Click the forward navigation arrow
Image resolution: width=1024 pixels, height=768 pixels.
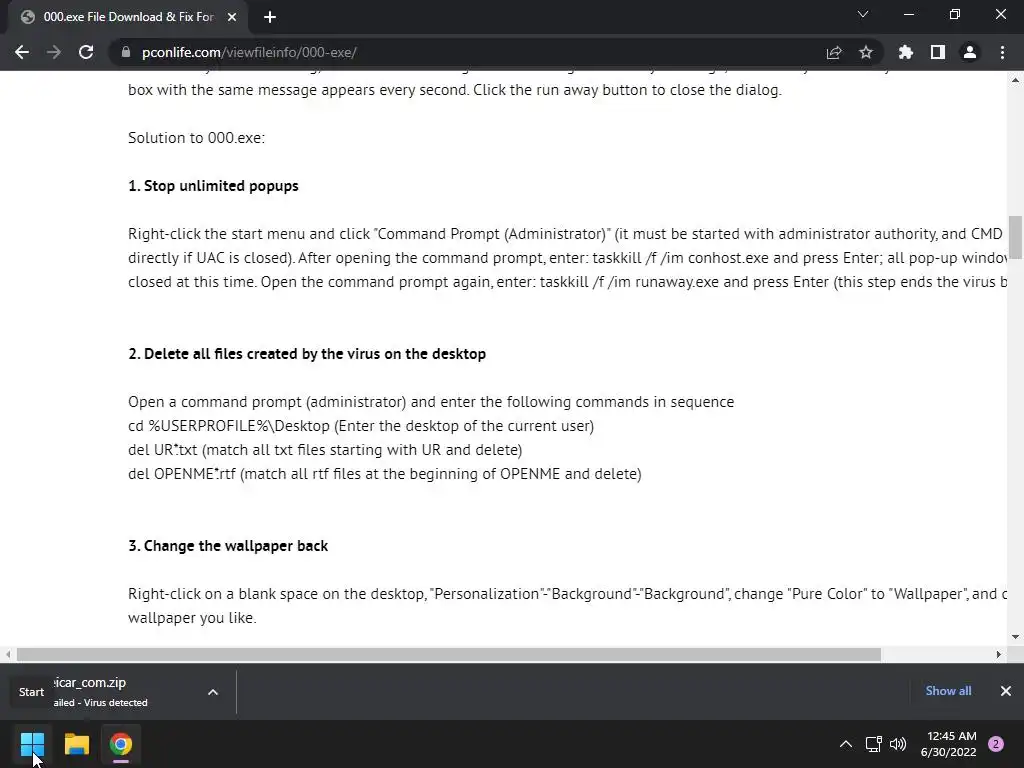tap(54, 52)
